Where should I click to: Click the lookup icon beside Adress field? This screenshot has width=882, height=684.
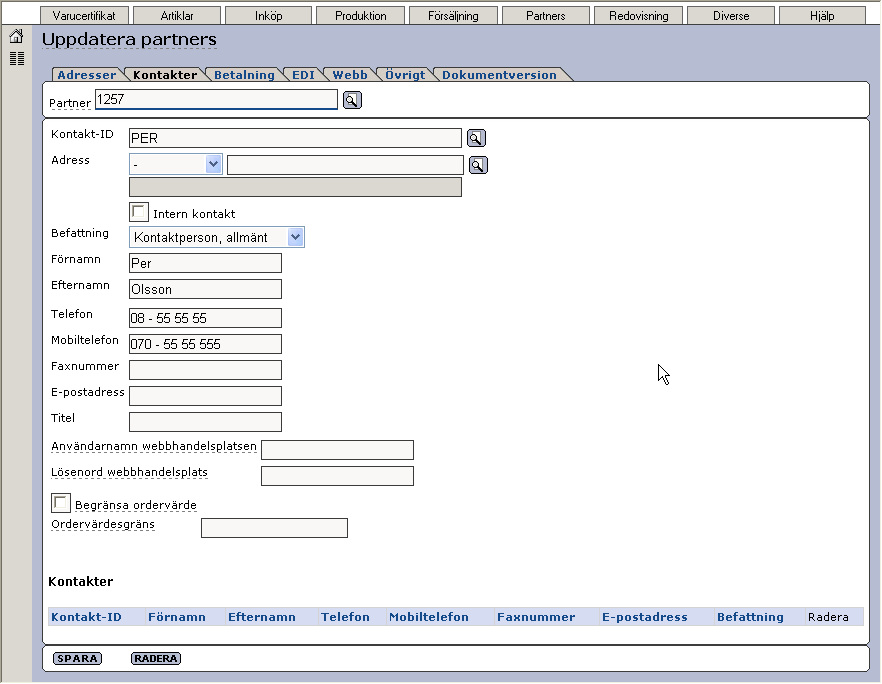[x=478, y=165]
